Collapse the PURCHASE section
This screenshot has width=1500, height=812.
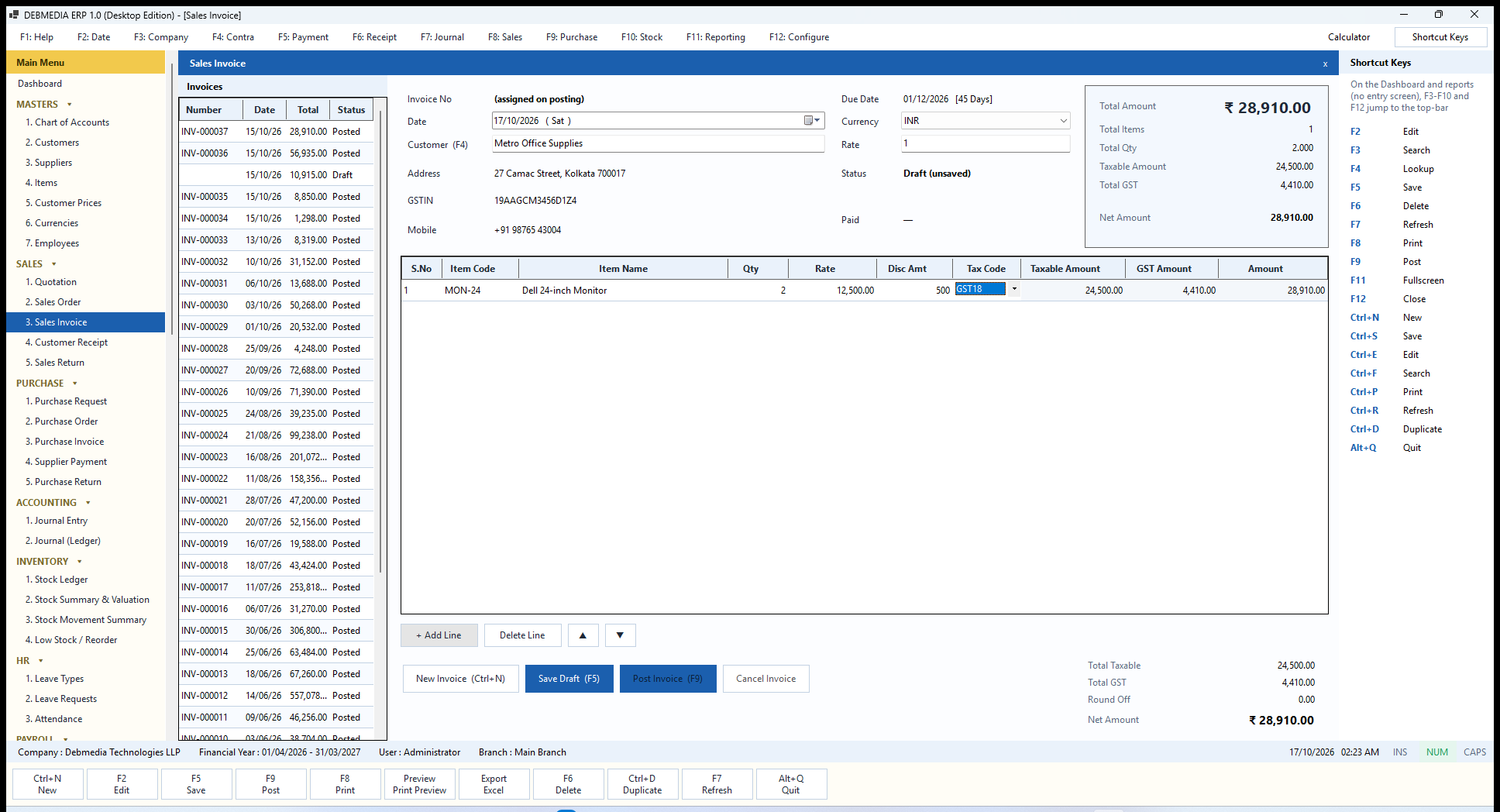(x=74, y=384)
